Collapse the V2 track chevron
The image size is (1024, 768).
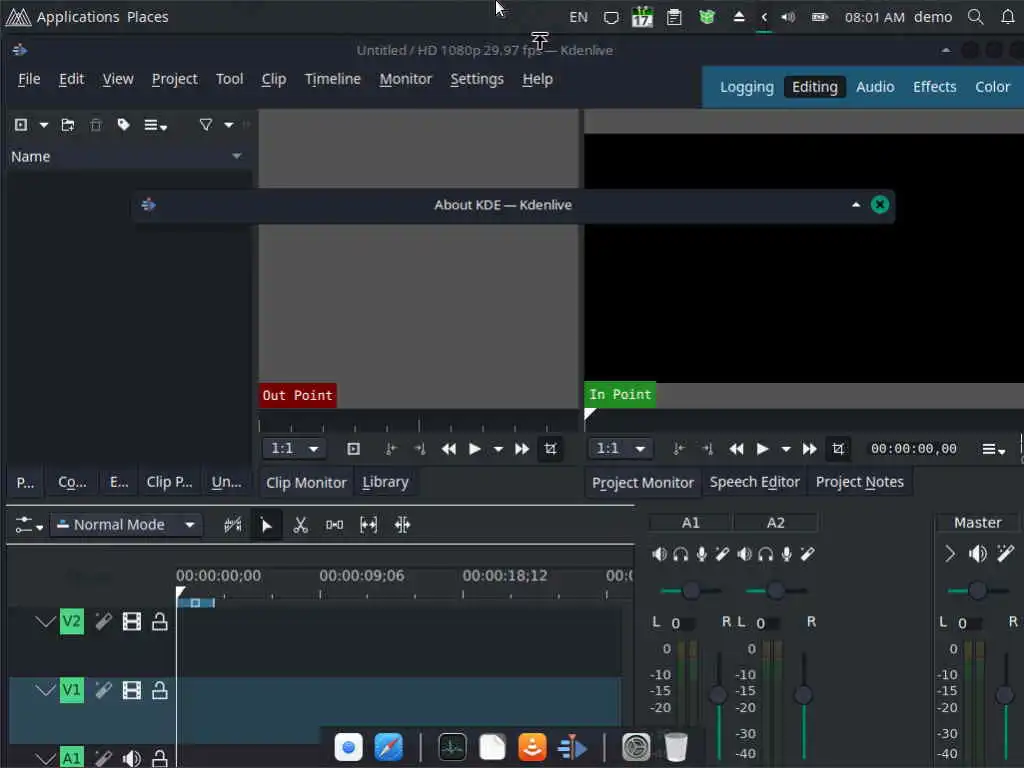pyautogui.click(x=46, y=621)
